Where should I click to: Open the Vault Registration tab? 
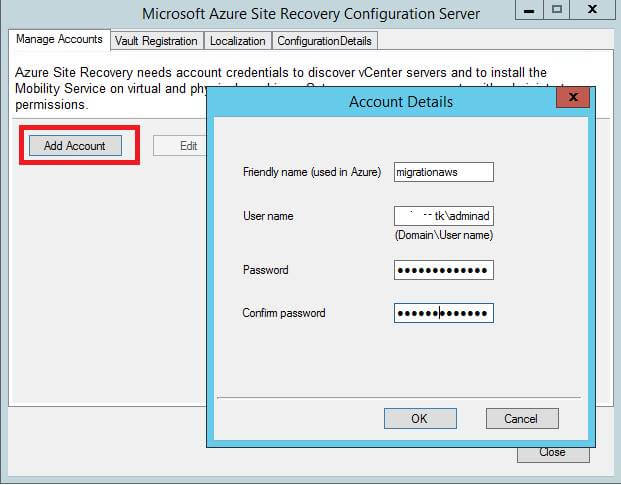click(x=156, y=41)
